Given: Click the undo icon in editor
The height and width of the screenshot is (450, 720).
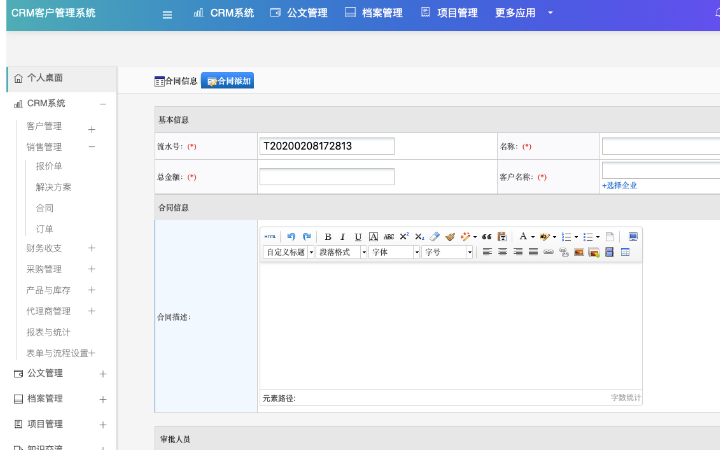Looking at the screenshot, I should tap(291, 236).
